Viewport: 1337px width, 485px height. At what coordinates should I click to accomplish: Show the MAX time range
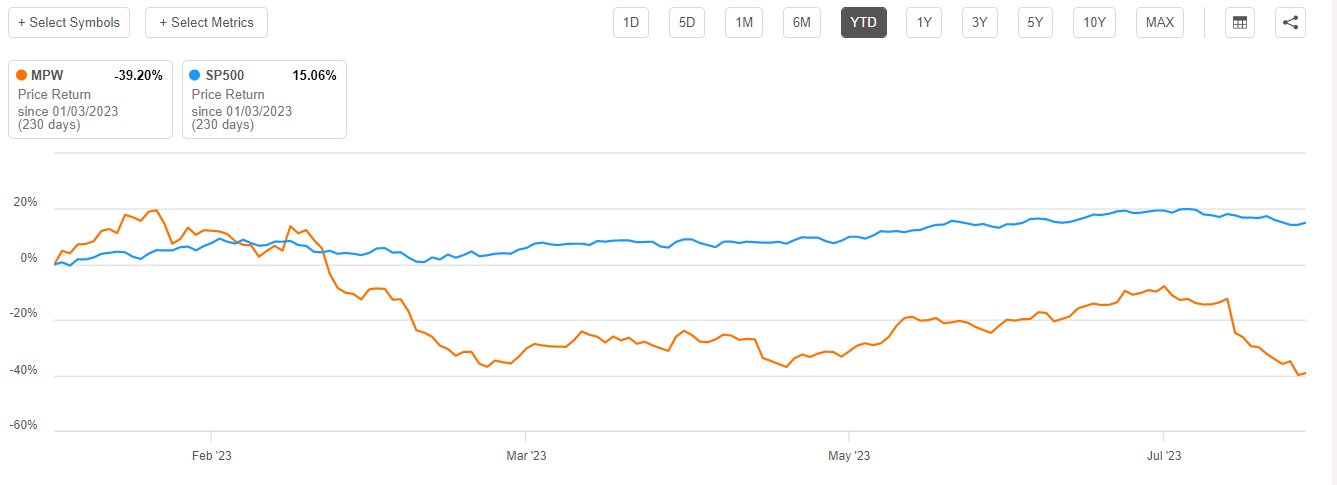click(x=1160, y=22)
